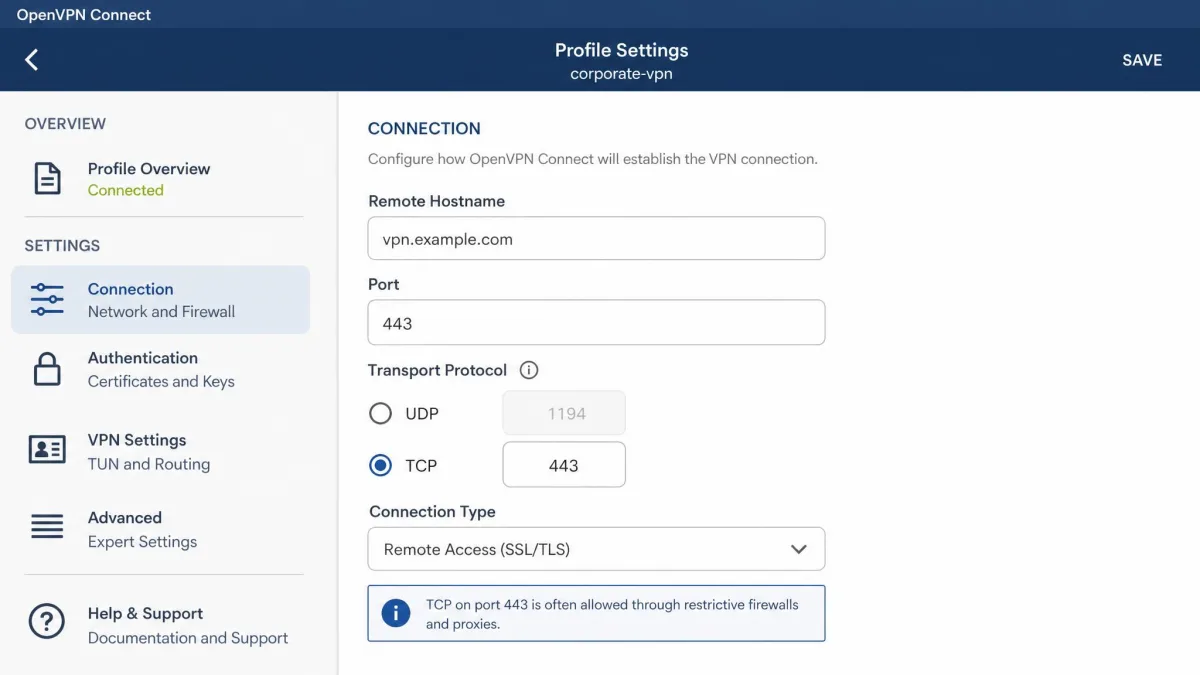Select the TCP radio button
This screenshot has height=675, width=1200.
(380, 465)
